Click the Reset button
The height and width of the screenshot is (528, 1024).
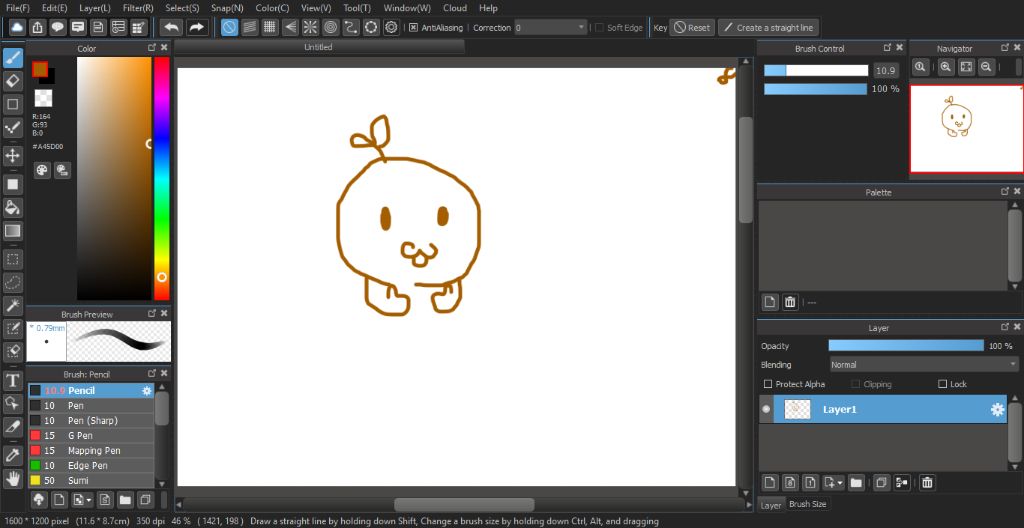pyautogui.click(x=692, y=27)
